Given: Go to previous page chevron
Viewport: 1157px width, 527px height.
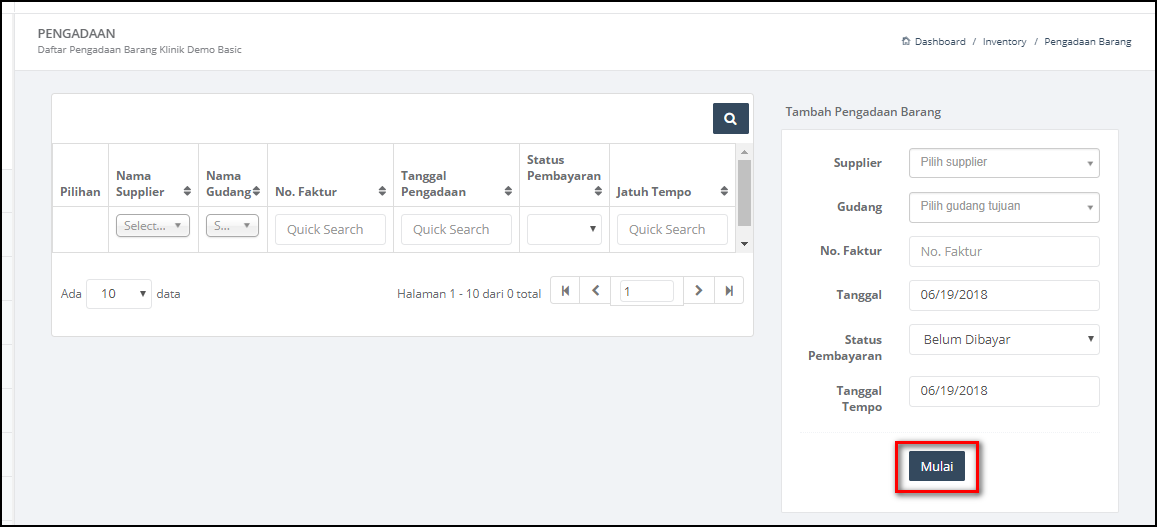Looking at the screenshot, I should click(595, 291).
